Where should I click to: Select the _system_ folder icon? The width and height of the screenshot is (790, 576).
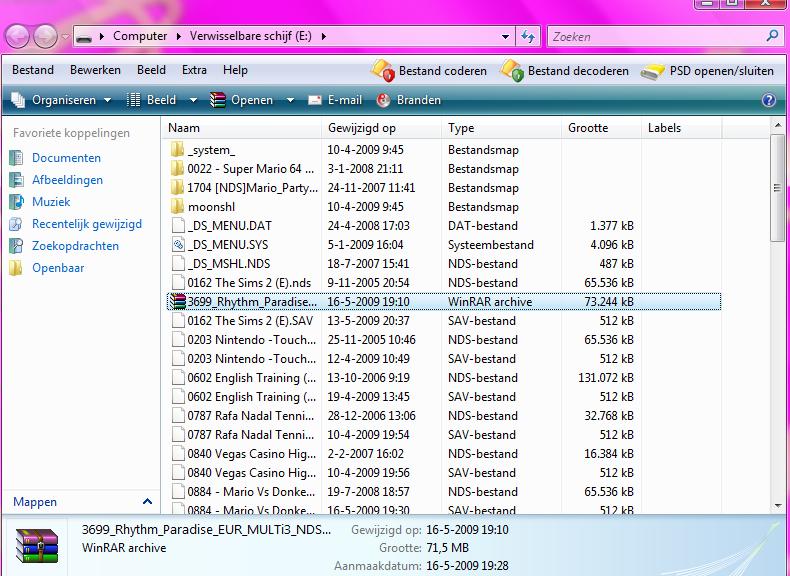tap(177, 150)
